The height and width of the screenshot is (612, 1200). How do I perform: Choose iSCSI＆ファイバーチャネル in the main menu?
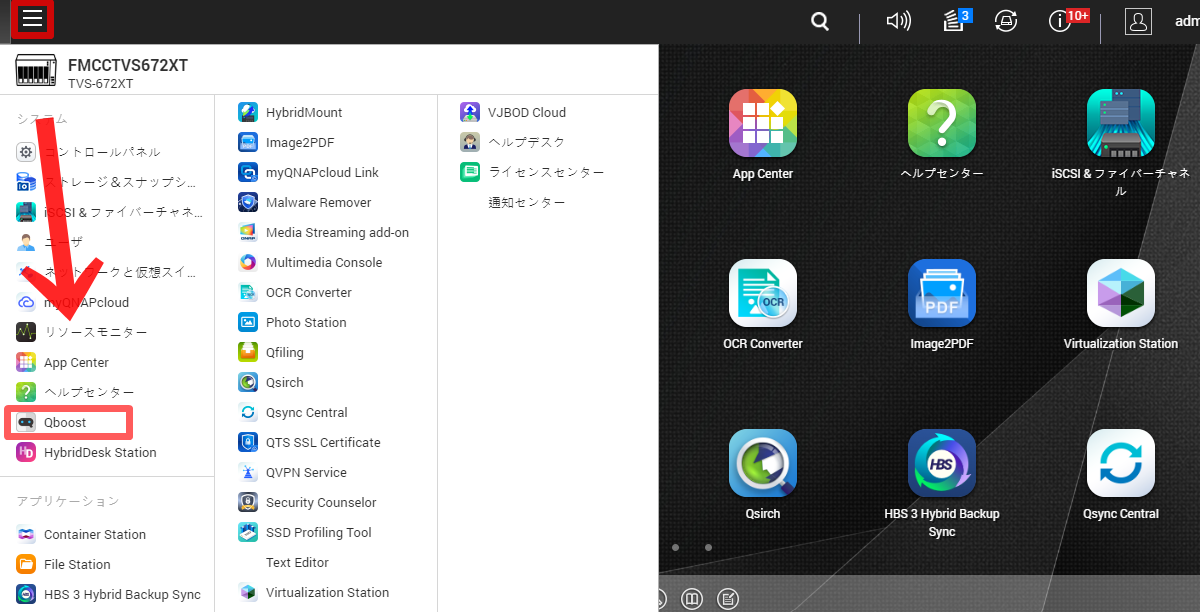107,212
